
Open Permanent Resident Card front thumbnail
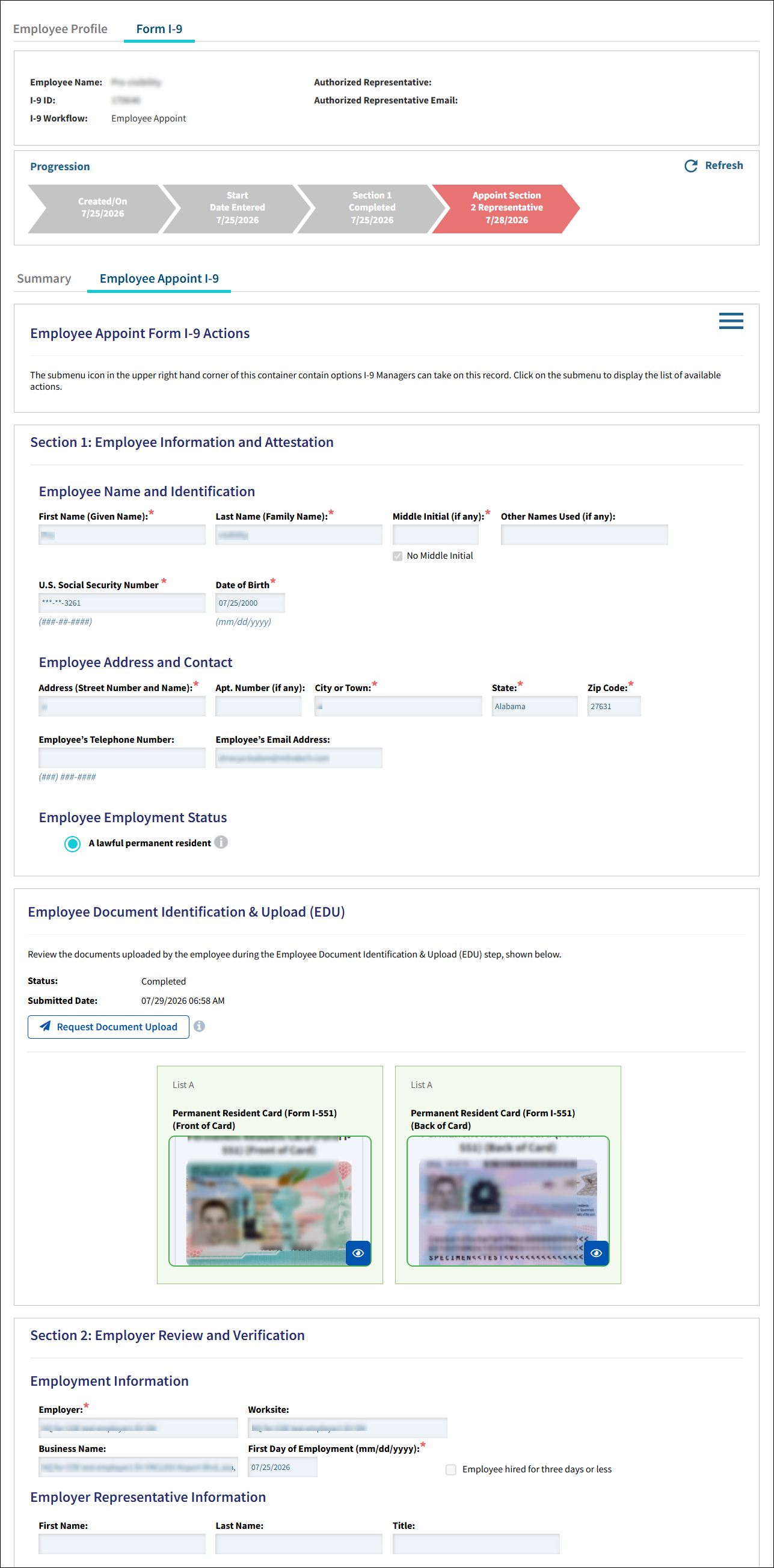pyautogui.click(x=269, y=1201)
